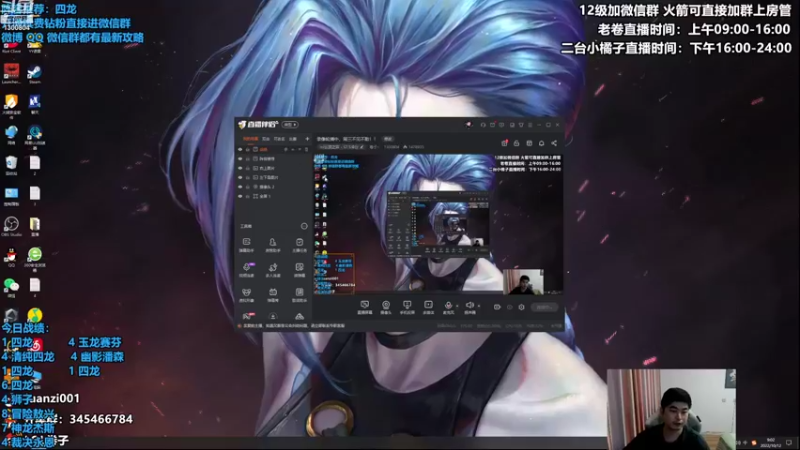The image size is (800, 450).
Task: Open the mode pill dropdown beside app logo
Action: click(290, 124)
